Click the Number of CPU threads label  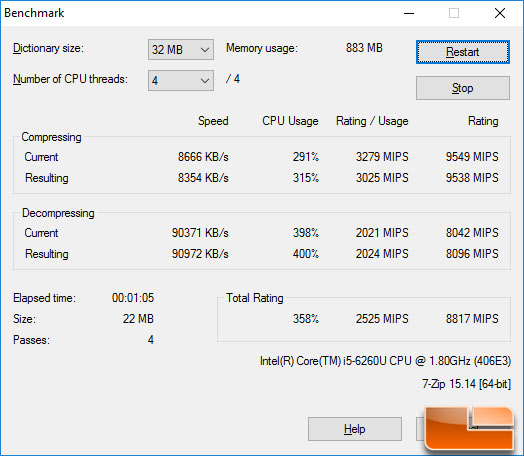point(70,79)
